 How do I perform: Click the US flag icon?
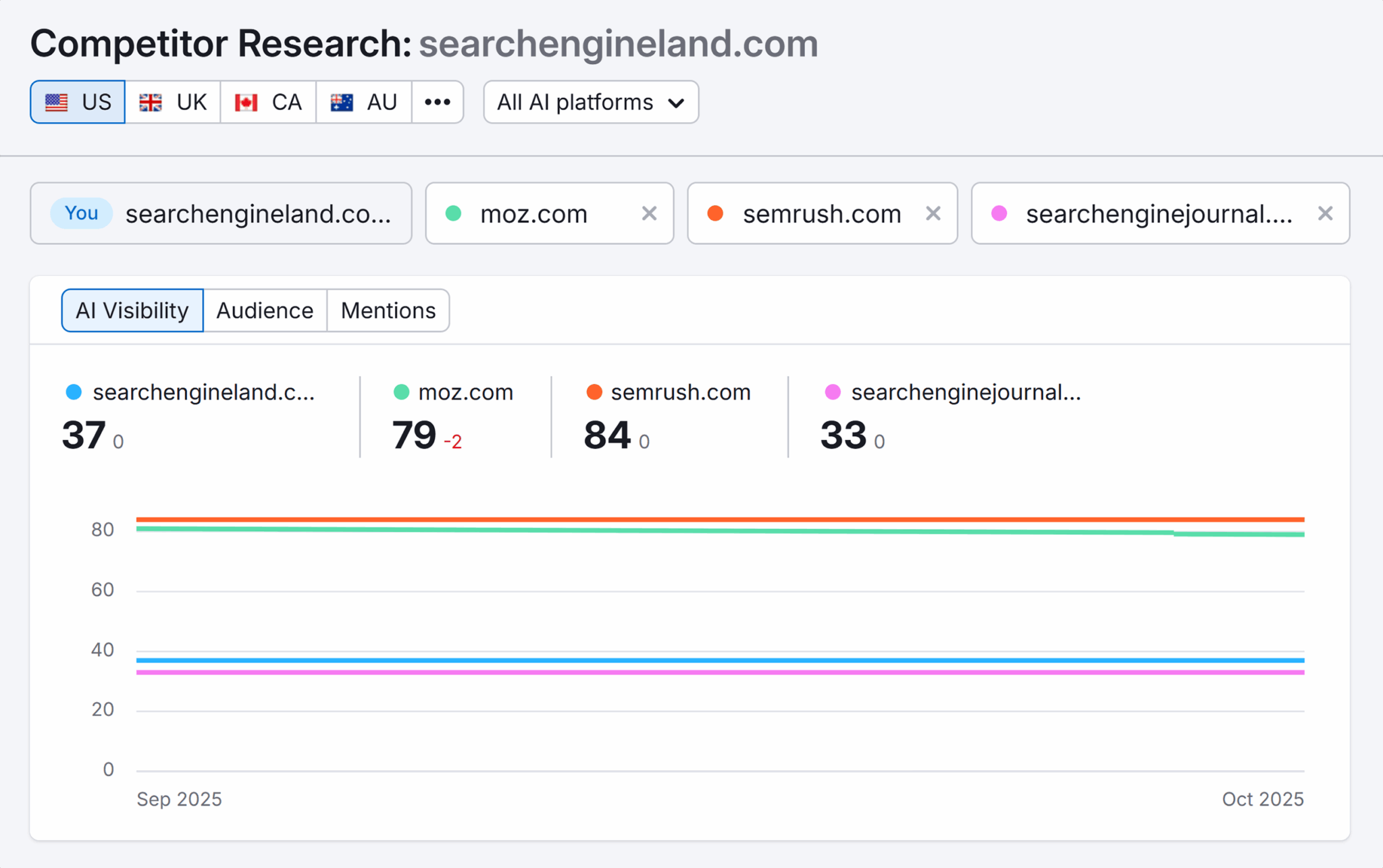pyautogui.click(x=57, y=103)
